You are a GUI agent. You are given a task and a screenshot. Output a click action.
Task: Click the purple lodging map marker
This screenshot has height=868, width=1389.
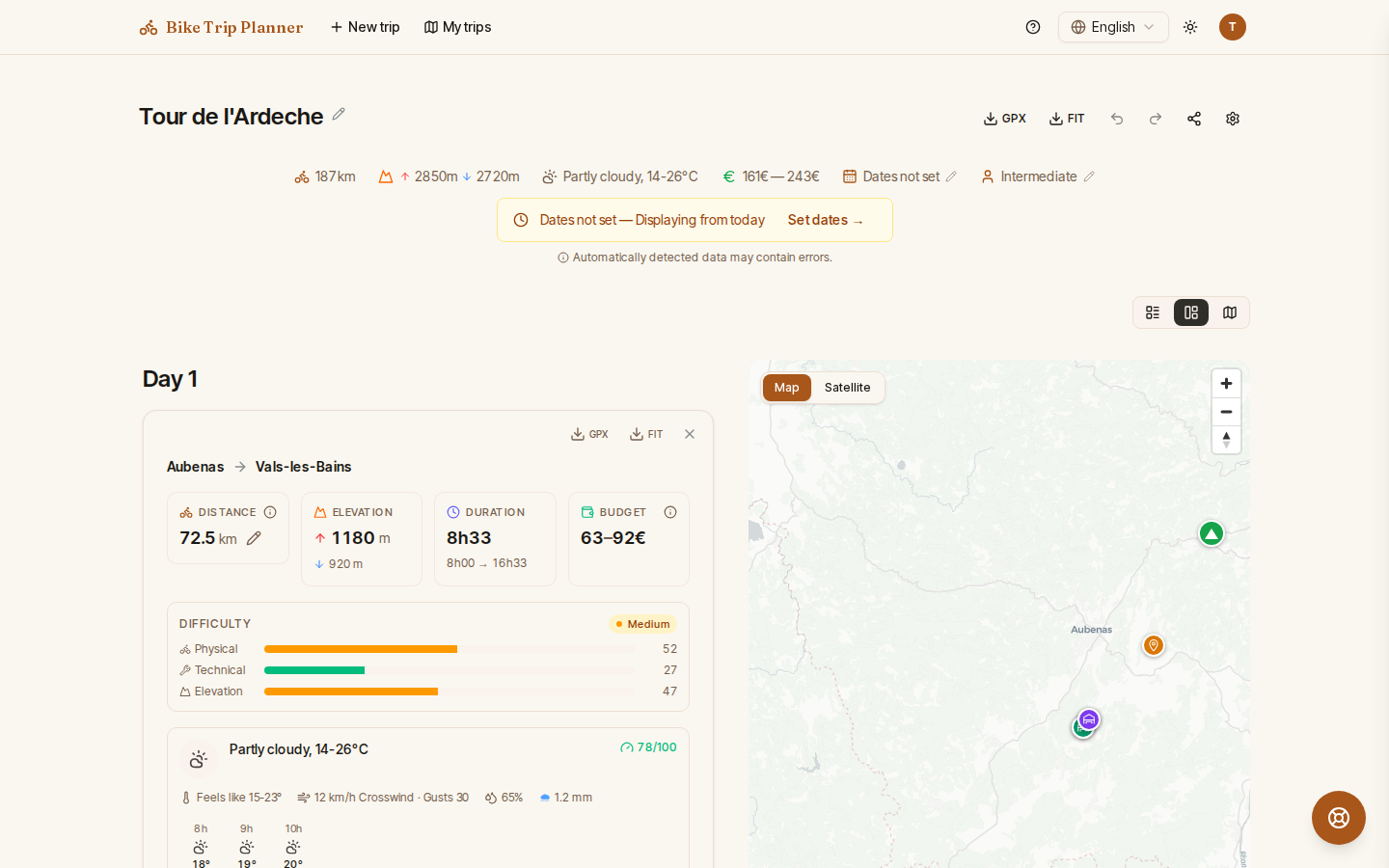[x=1089, y=719]
